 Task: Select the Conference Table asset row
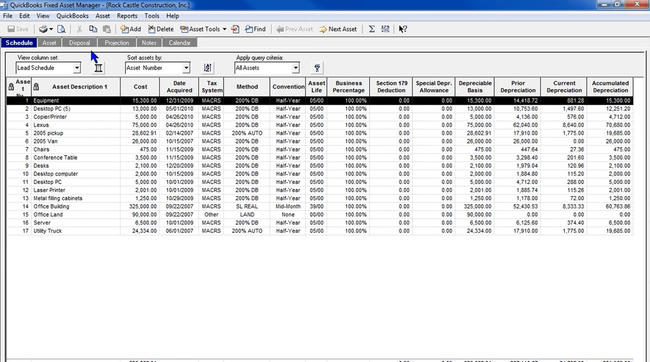click(320, 158)
